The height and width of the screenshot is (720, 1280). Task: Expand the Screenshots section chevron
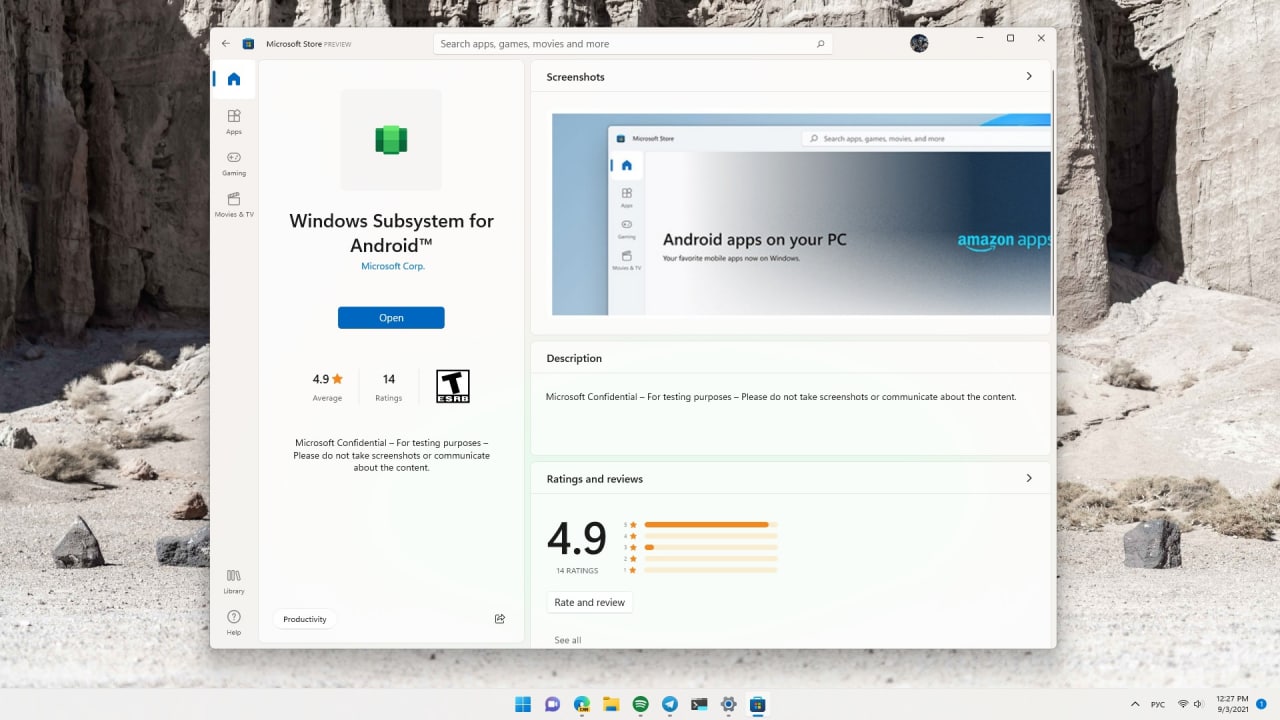(1029, 76)
